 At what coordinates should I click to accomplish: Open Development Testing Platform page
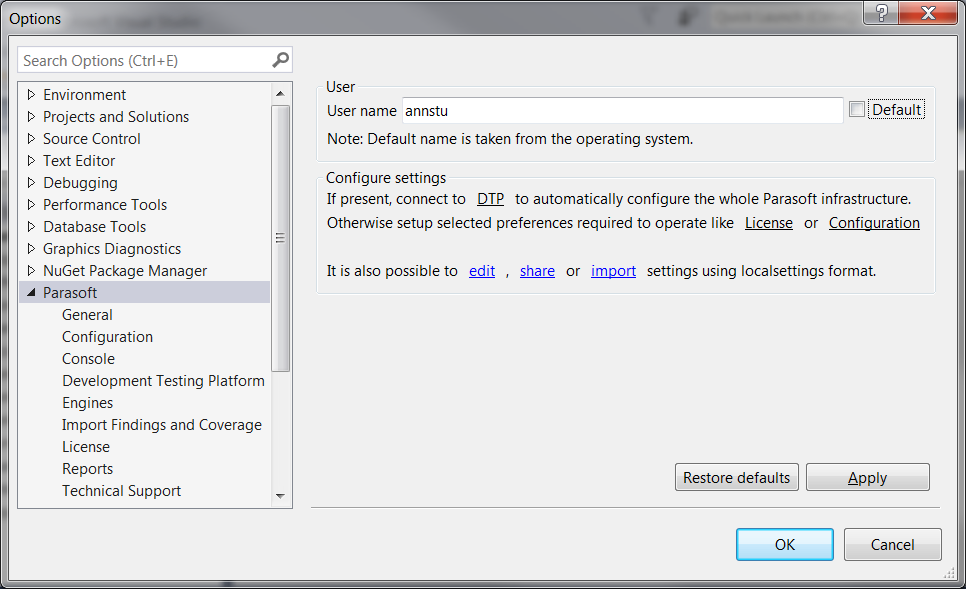pyautogui.click(x=163, y=381)
